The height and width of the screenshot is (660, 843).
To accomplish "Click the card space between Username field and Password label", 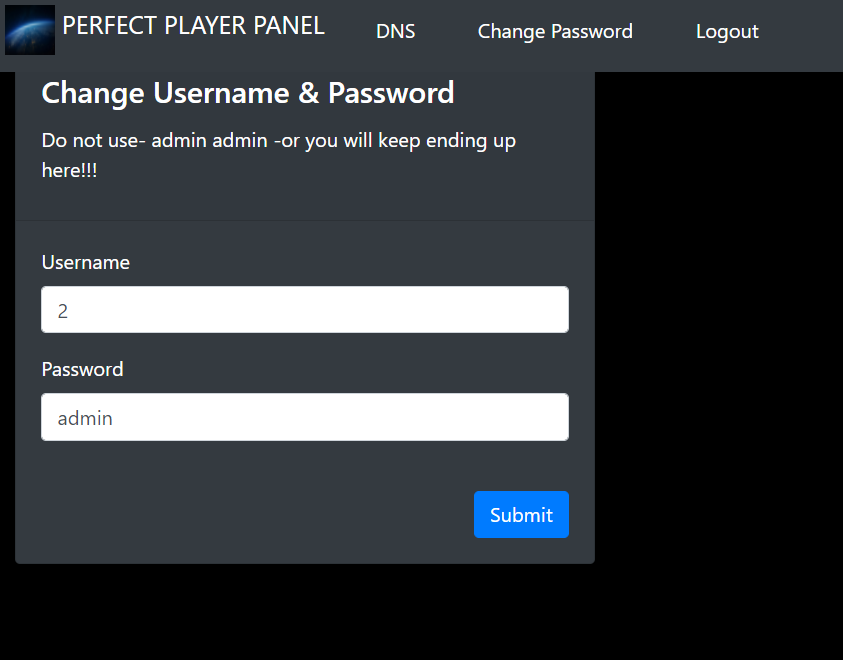I will [x=305, y=345].
